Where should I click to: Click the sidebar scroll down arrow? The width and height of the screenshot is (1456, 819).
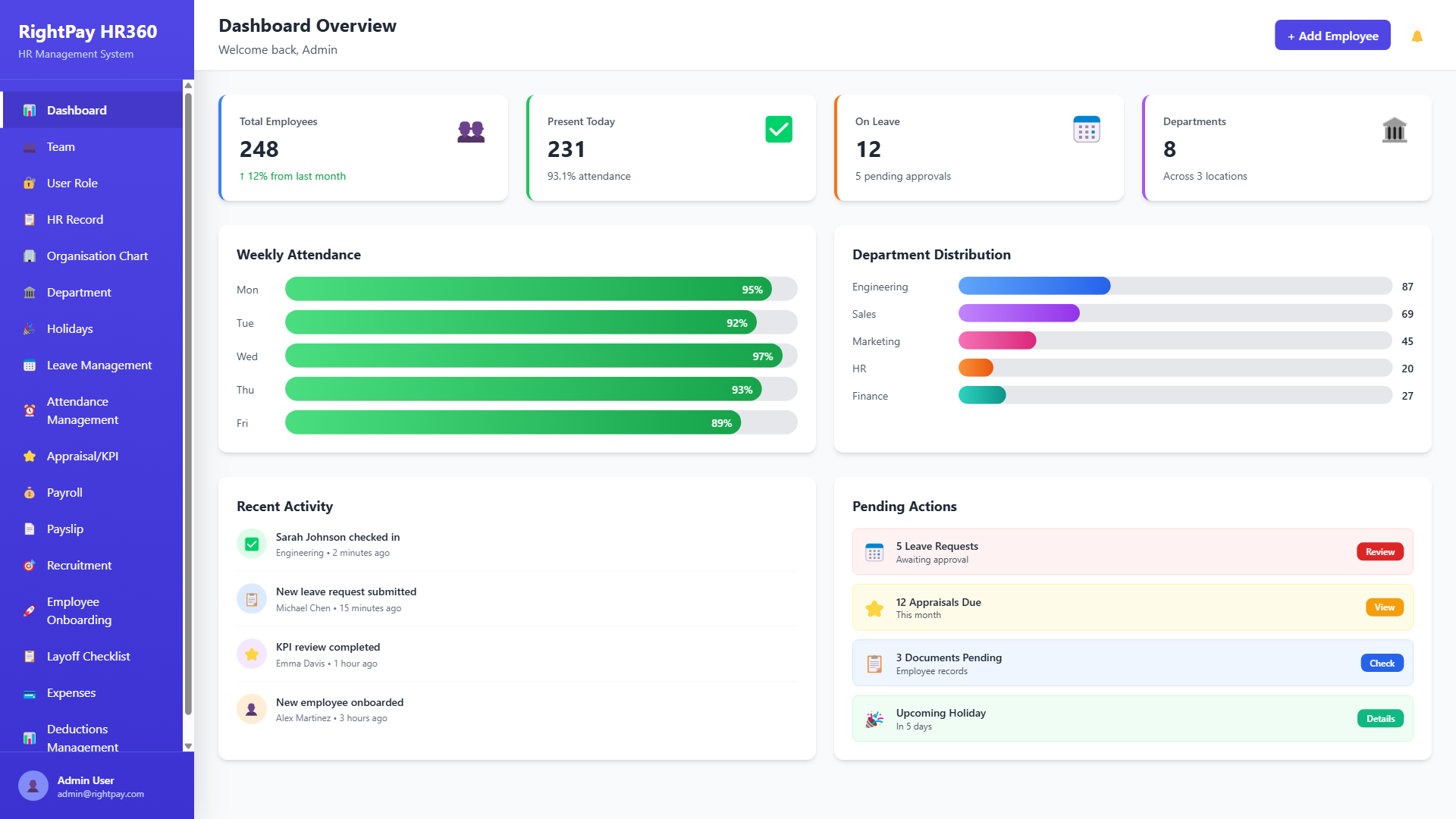point(188,746)
